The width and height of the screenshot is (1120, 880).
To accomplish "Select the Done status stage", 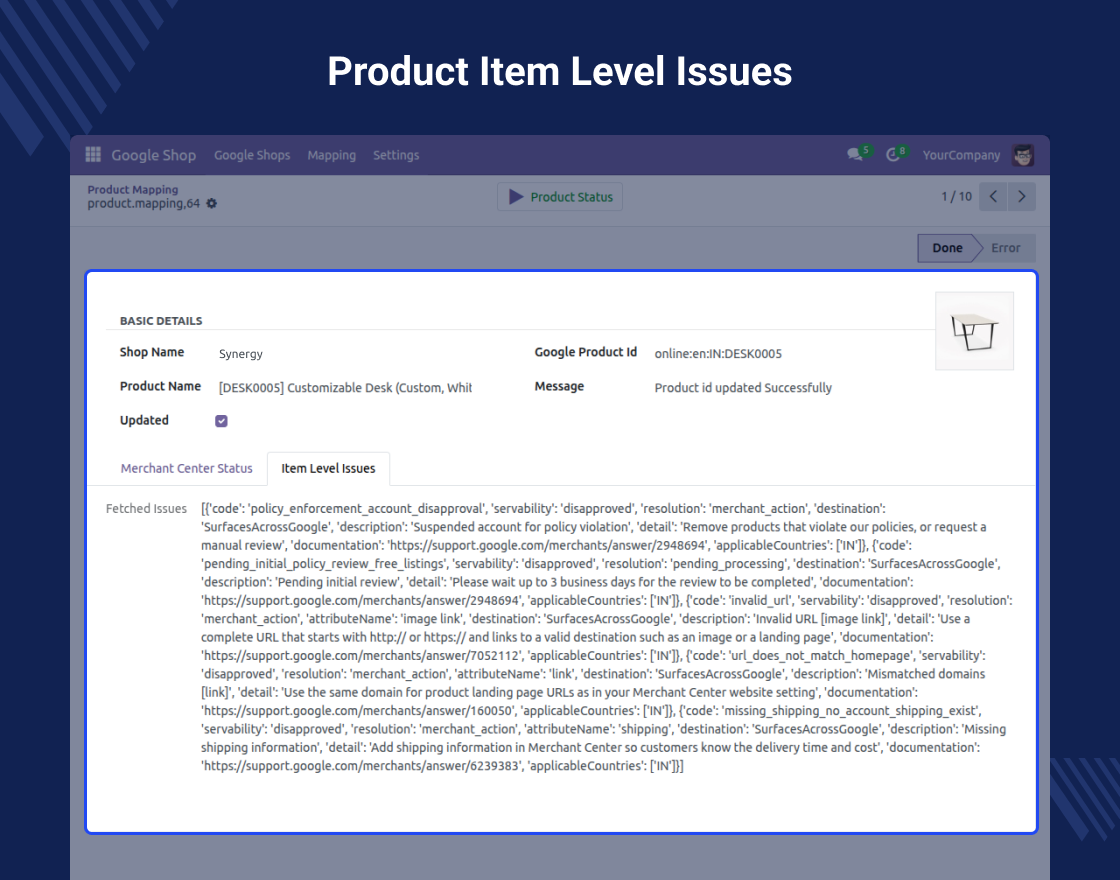I will [x=946, y=248].
